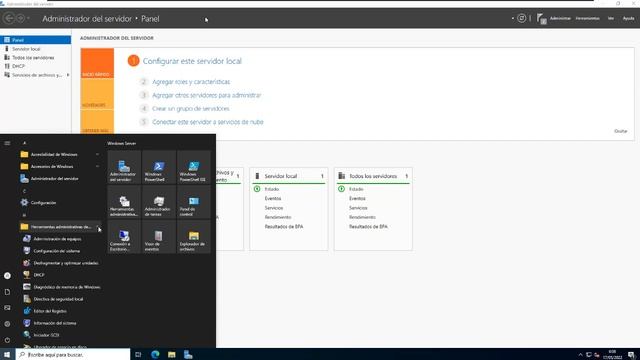The height and width of the screenshot is (360, 640).
Task: Click the Windows Start button
Action: (7, 354)
